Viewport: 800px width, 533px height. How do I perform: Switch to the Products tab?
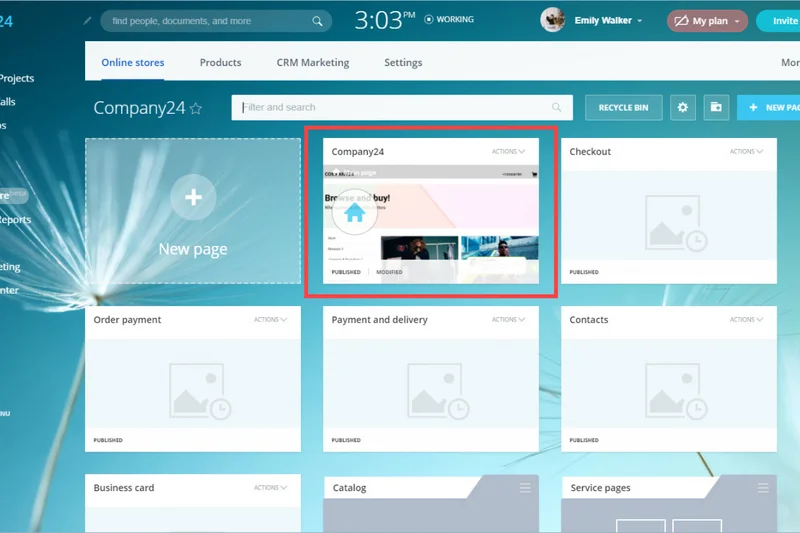pos(220,62)
